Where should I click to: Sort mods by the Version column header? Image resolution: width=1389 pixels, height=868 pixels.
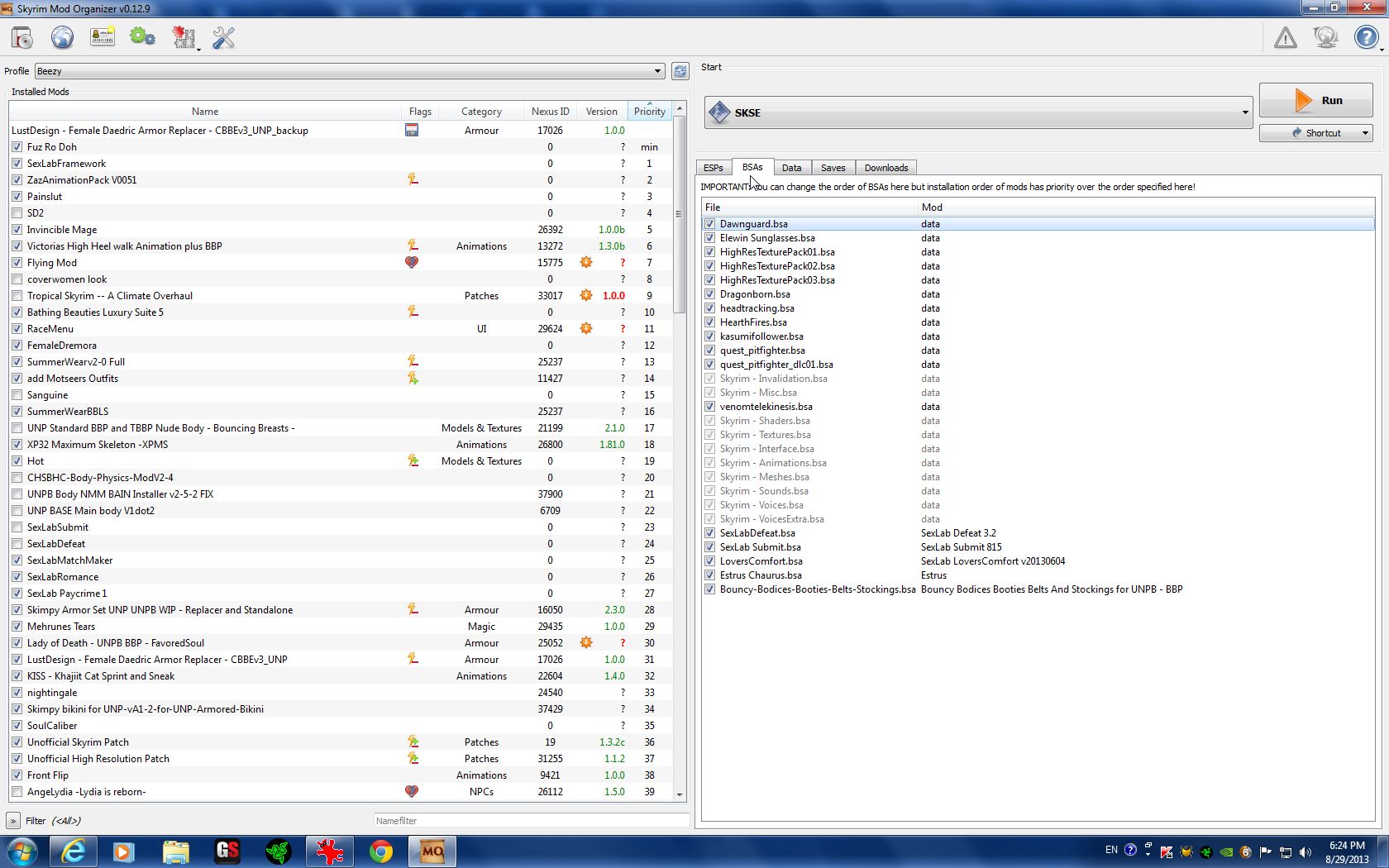click(x=602, y=112)
